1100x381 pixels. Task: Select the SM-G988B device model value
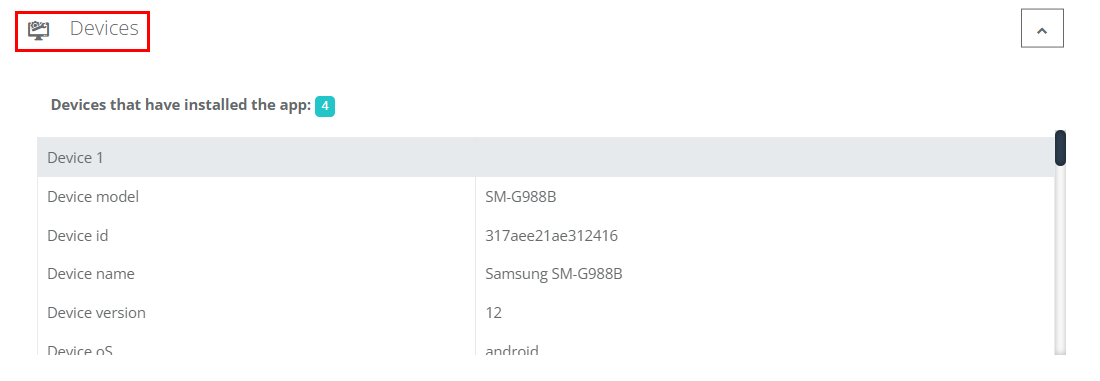(521, 197)
